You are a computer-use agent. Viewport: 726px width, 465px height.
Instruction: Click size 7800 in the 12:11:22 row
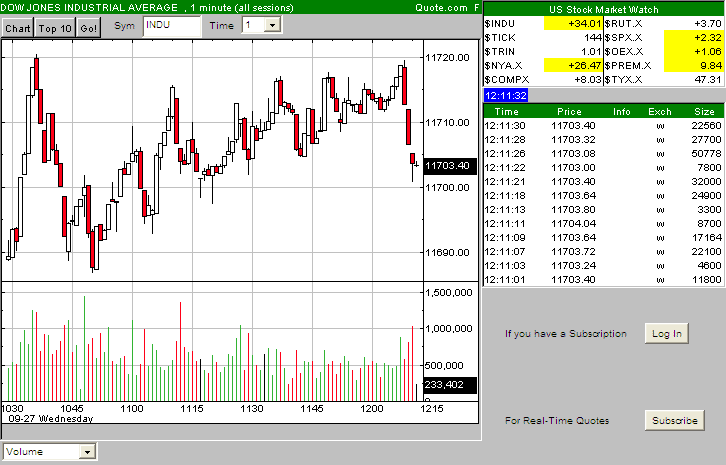709,167
